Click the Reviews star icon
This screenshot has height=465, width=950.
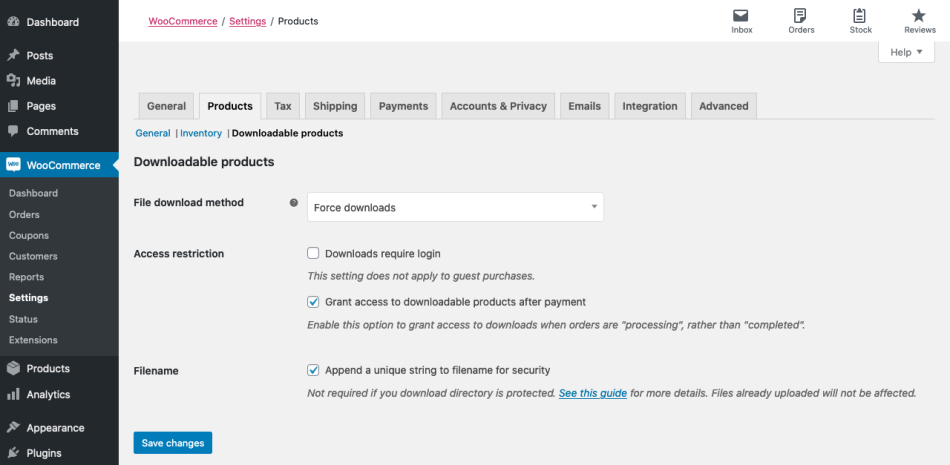919,16
